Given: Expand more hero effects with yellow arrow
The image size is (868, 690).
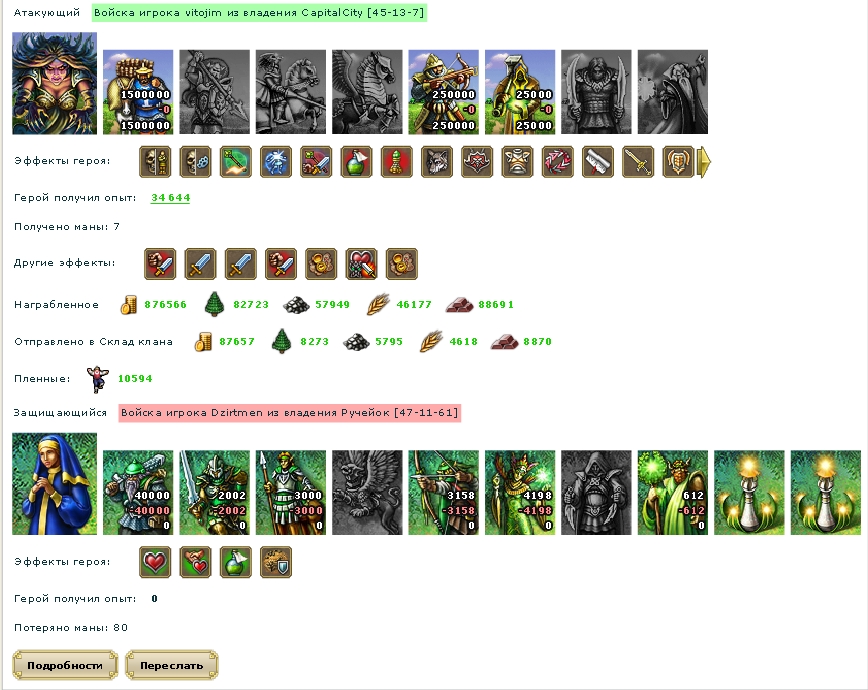Looking at the screenshot, I should (x=704, y=162).
